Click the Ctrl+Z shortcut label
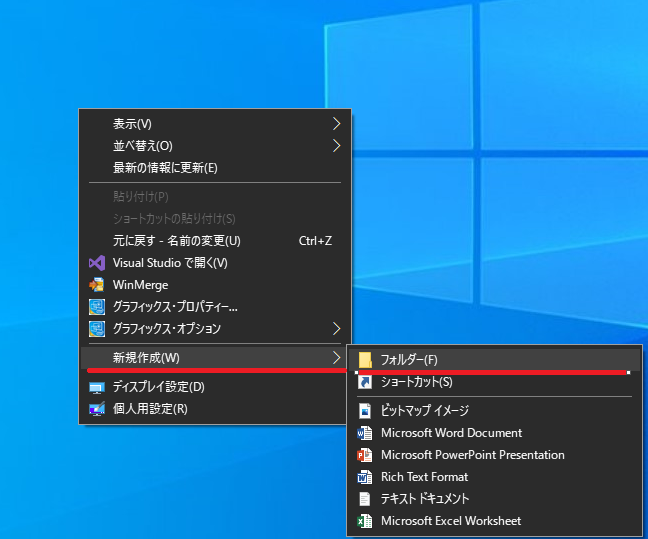 pos(315,241)
